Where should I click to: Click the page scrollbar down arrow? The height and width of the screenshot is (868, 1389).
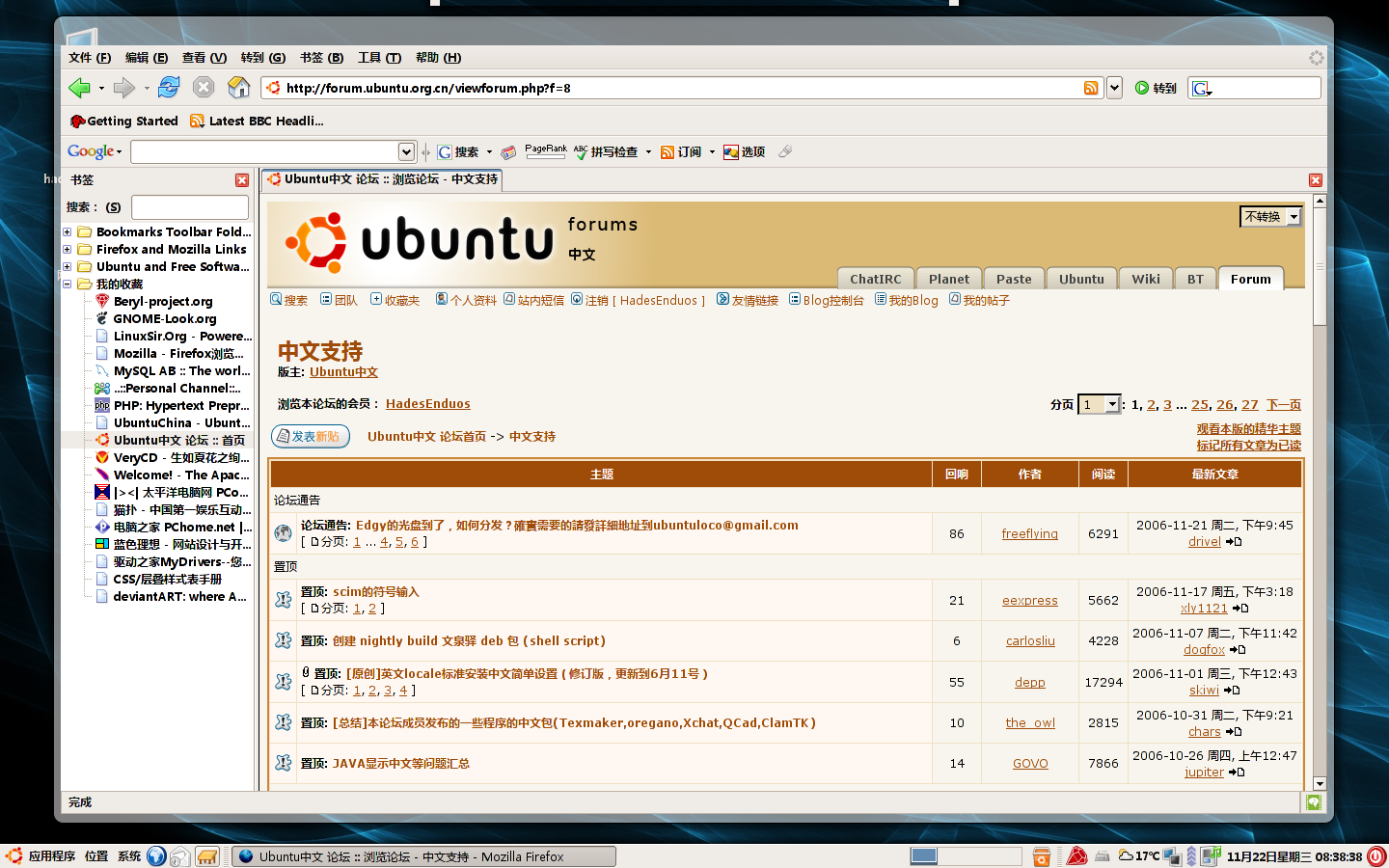1320,784
